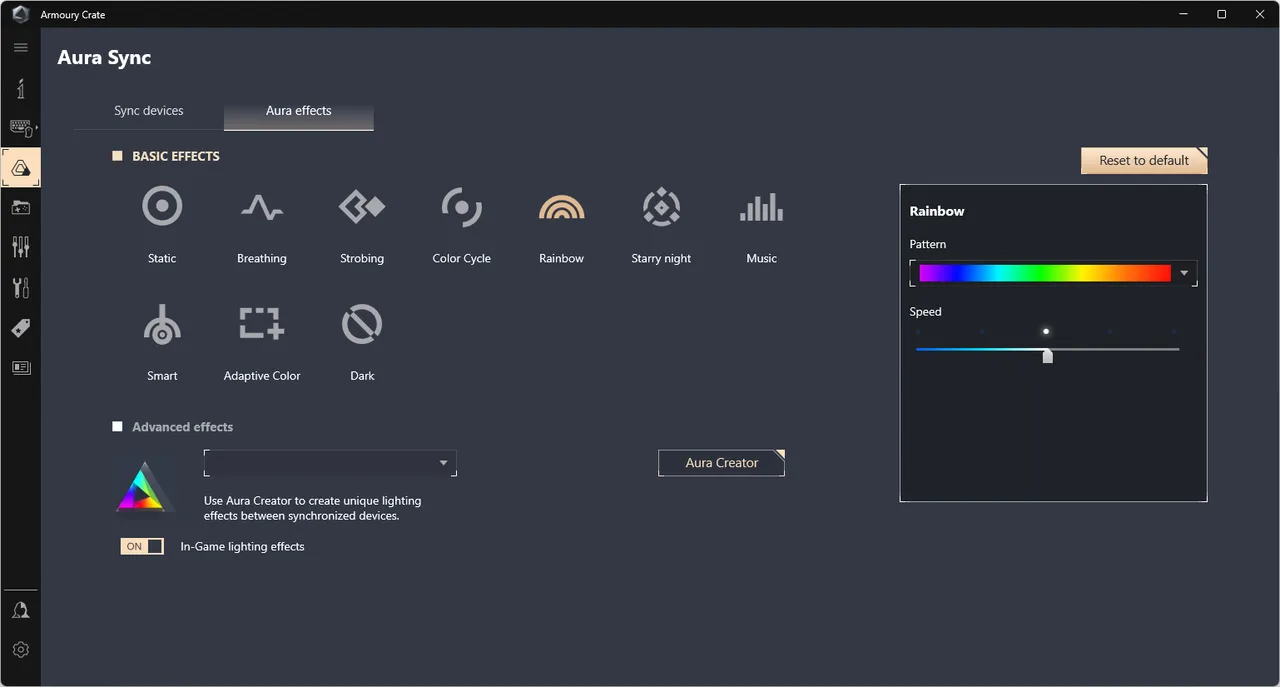Activate the Music effect
1280x687 pixels.
761,208
